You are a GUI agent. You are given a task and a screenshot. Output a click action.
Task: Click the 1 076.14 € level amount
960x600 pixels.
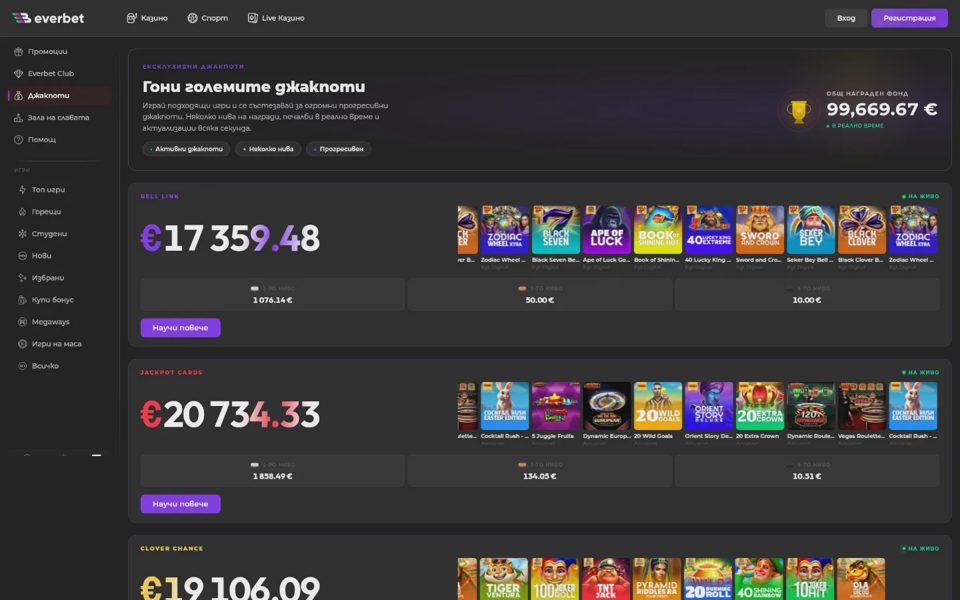point(272,300)
